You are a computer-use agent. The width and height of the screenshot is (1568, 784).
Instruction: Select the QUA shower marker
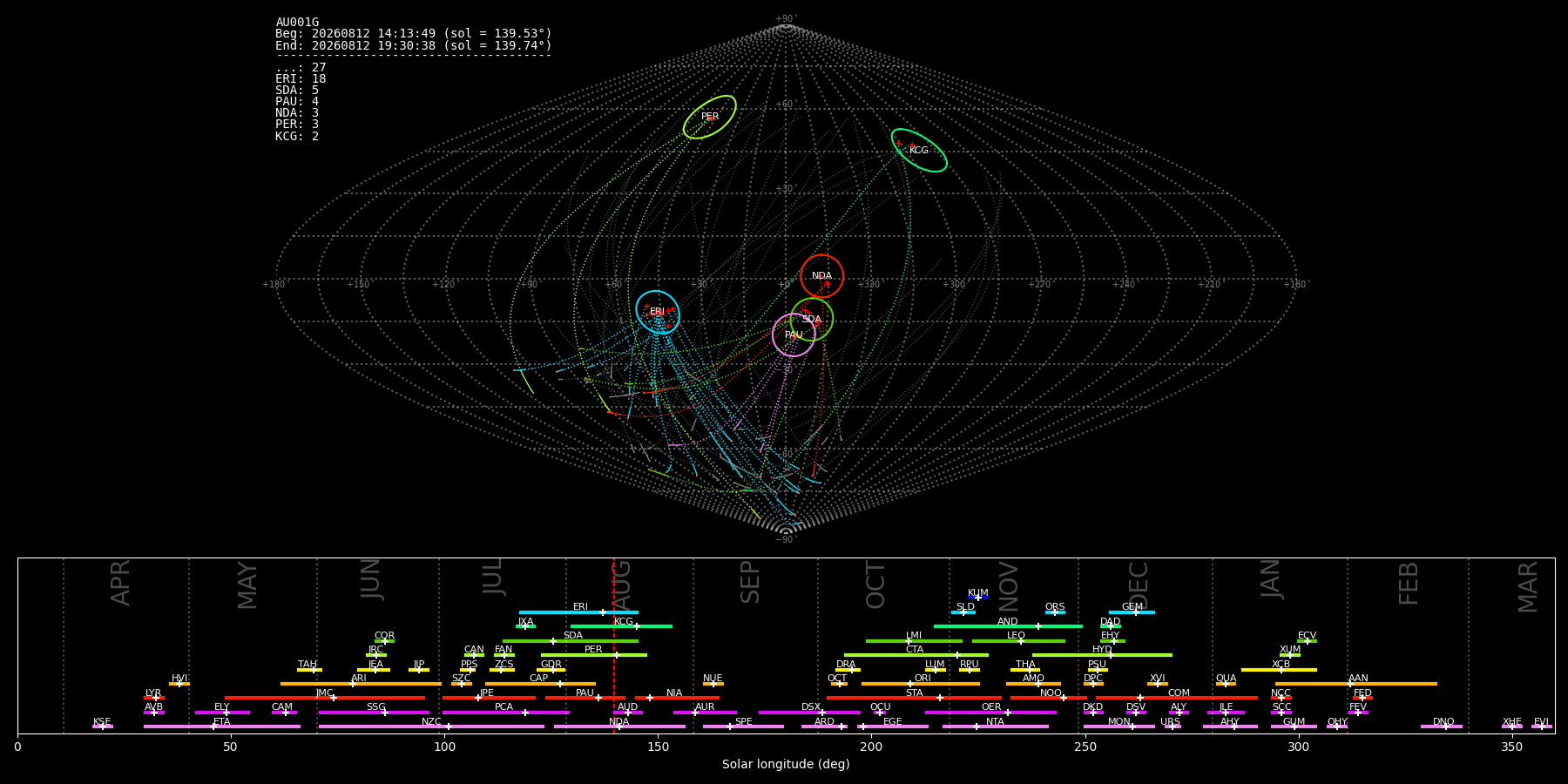(1226, 684)
